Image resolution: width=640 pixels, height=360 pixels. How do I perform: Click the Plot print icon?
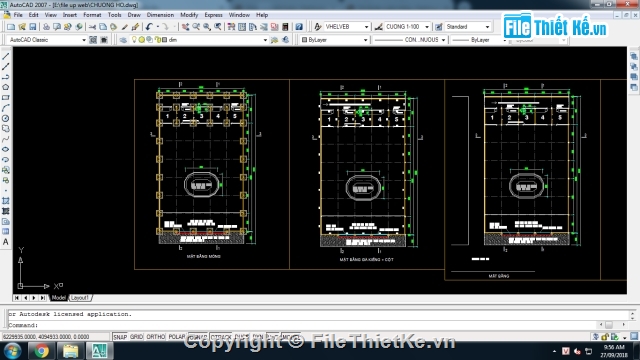tap(46, 27)
